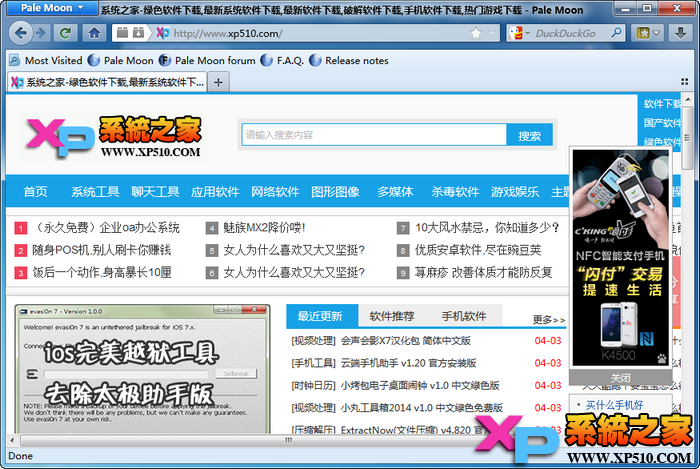Open 应用软件 category

click(215, 192)
